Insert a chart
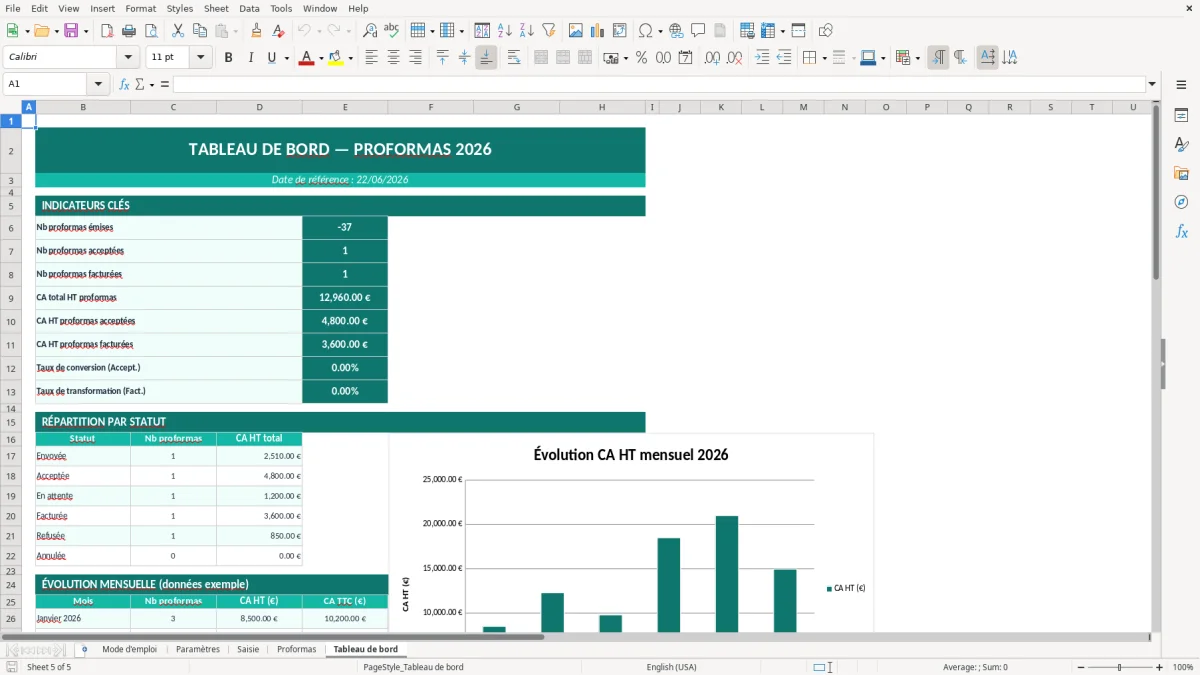 [598, 31]
